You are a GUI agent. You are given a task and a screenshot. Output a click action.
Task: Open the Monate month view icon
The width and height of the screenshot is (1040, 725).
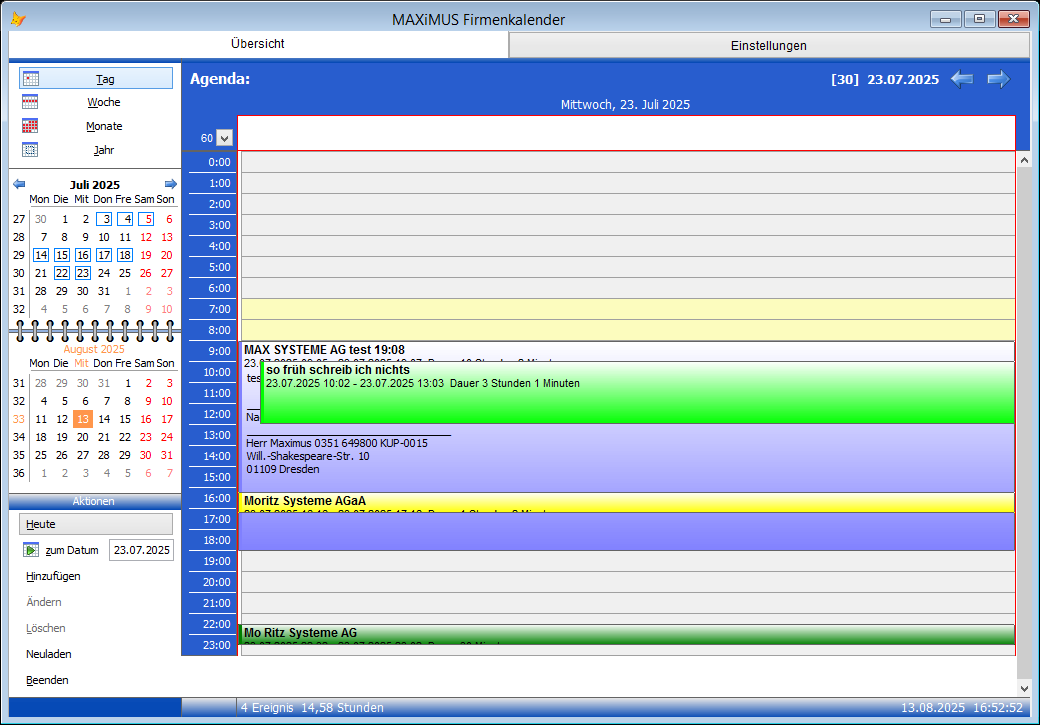31,127
